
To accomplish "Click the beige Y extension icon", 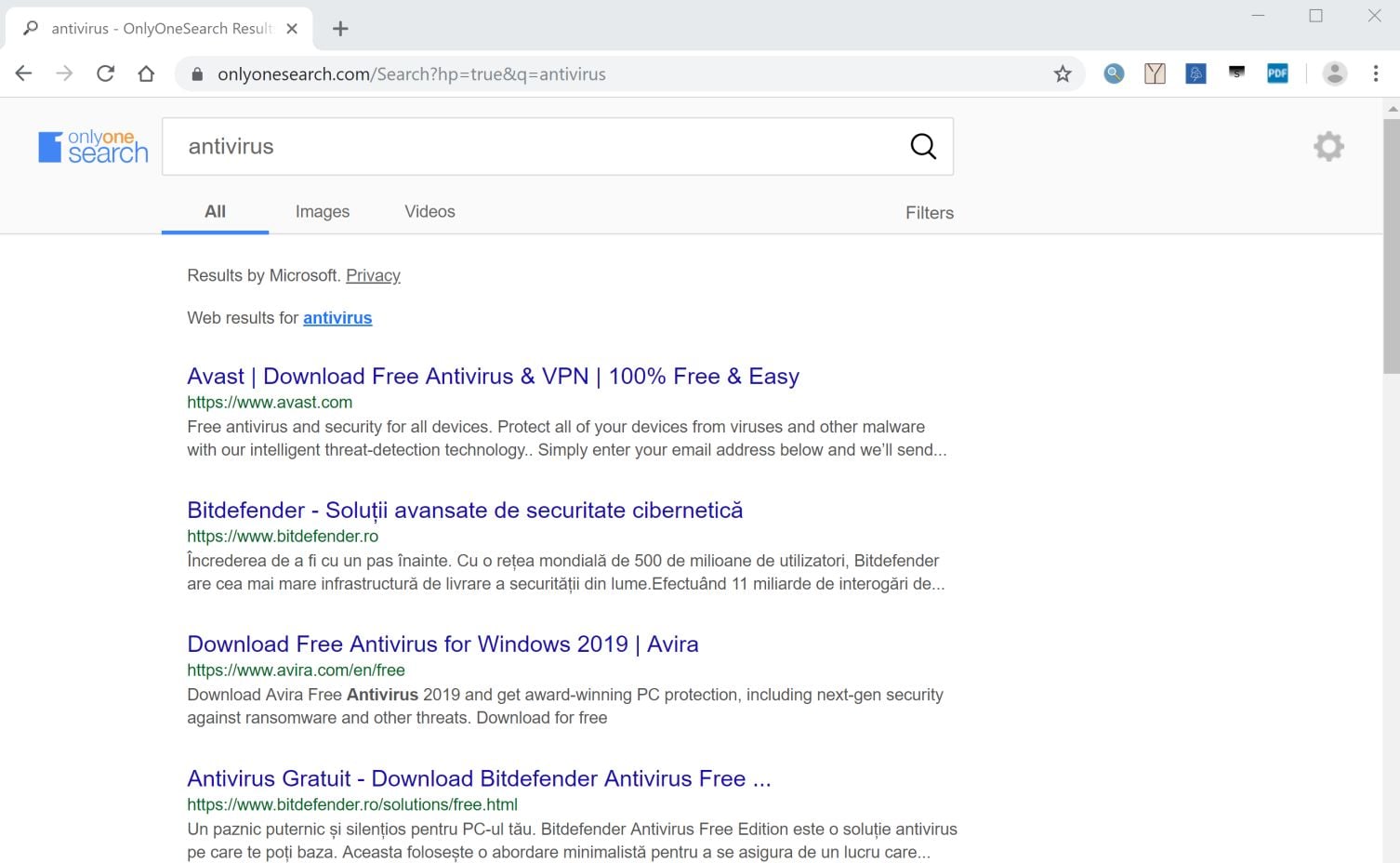I will pyautogui.click(x=1155, y=74).
